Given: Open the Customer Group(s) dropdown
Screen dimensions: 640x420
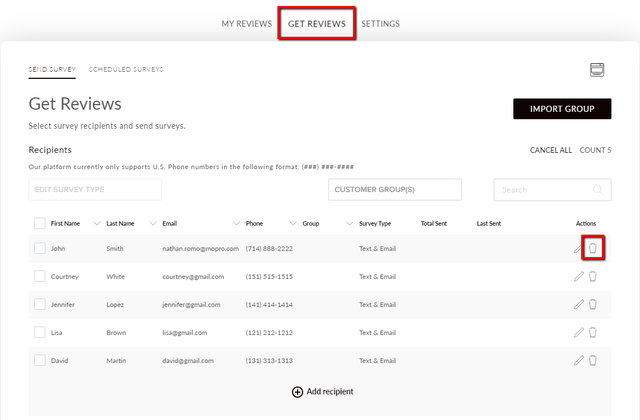Looking at the screenshot, I should [x=395, y=189].
